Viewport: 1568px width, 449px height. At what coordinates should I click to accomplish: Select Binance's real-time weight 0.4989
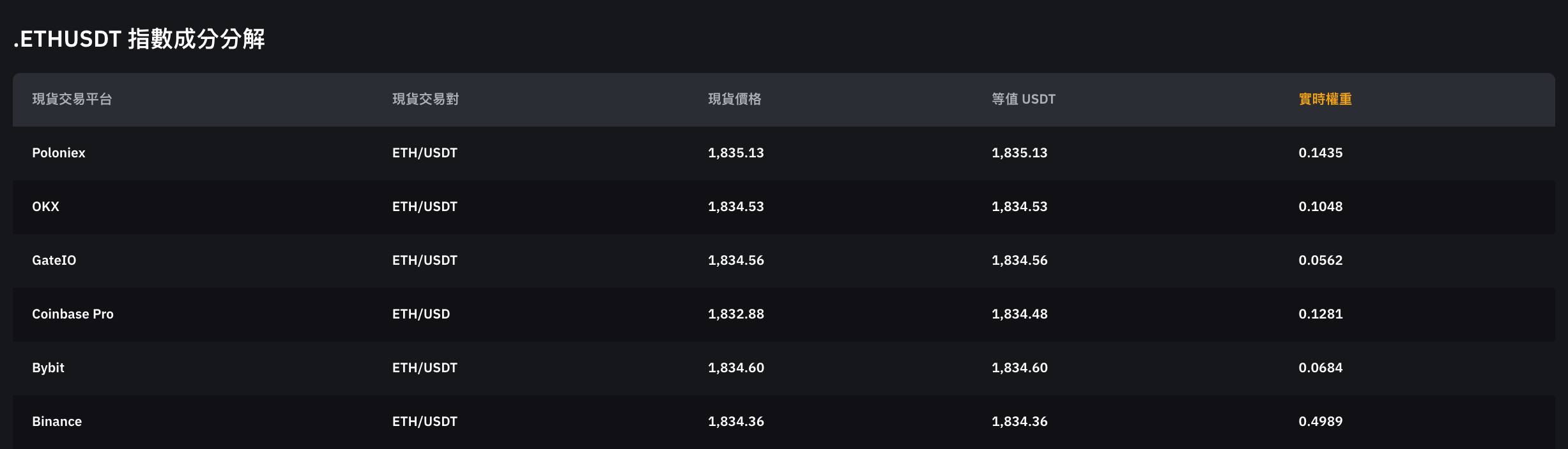pyautogui.click(x=1321, y=421)
